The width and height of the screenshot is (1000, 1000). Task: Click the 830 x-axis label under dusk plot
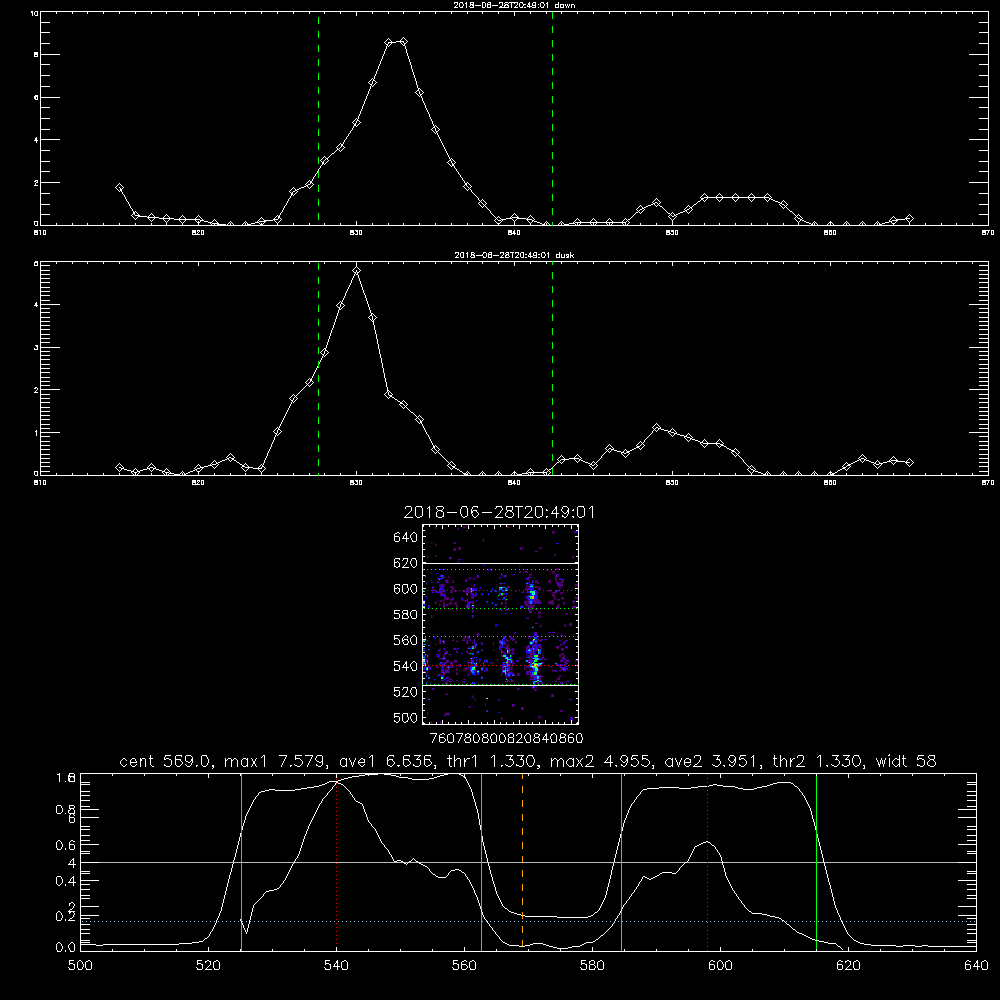coord(356,483)
